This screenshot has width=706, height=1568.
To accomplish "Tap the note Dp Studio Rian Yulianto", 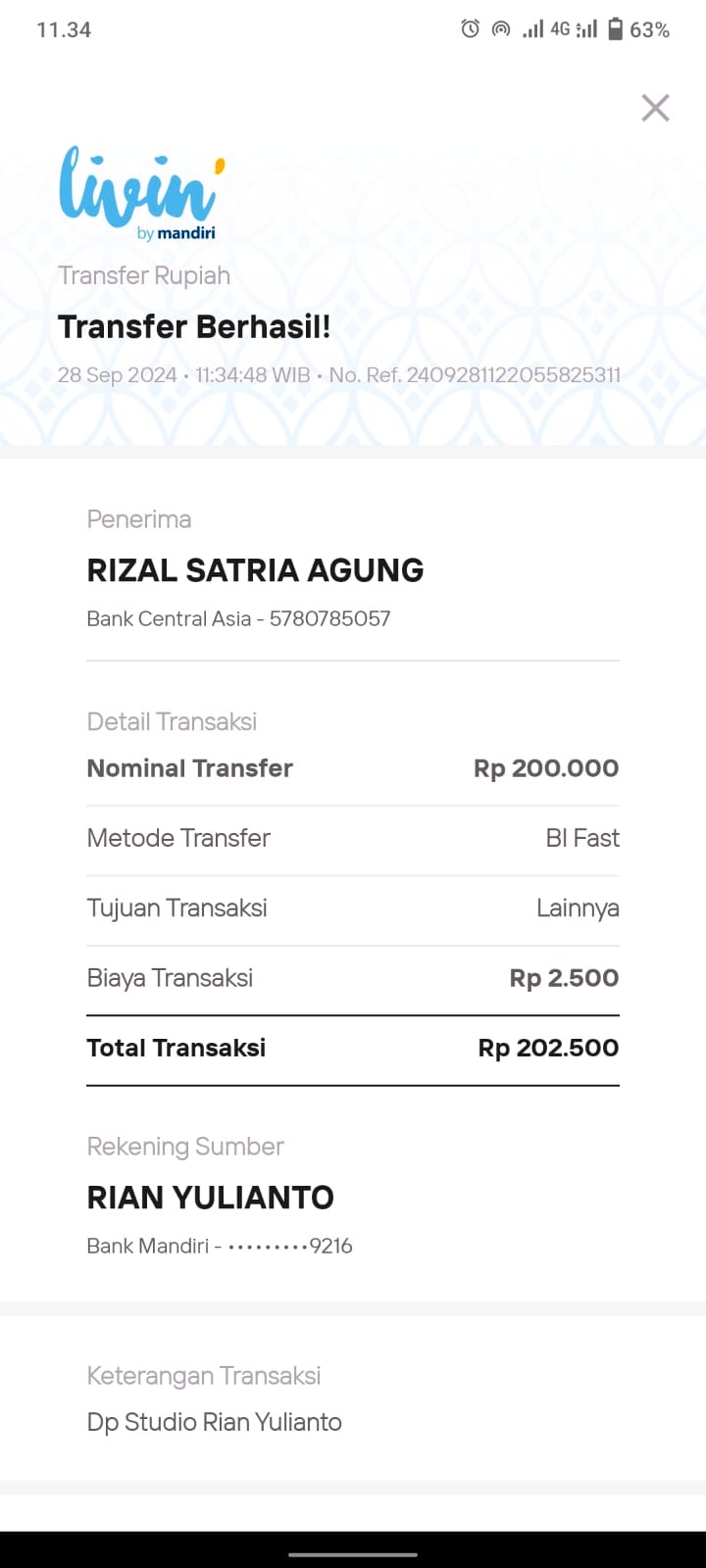I will click(215, 1422).
